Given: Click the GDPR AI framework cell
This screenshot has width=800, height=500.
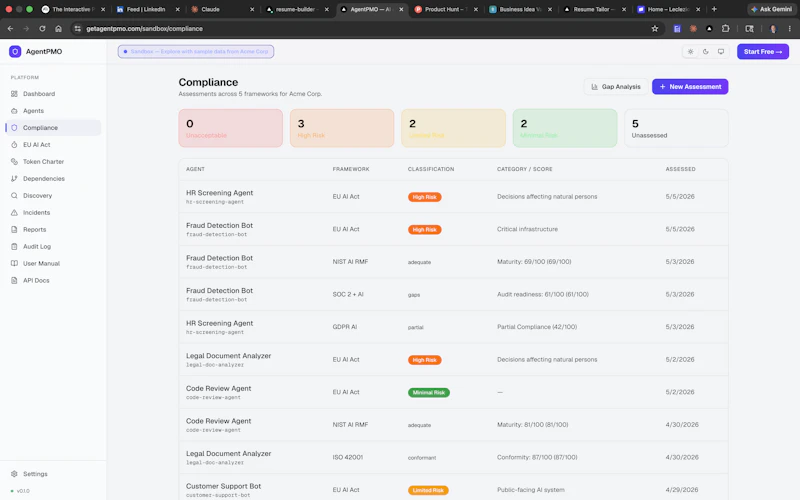Looking at the screenshot, I should click(345, 327).
